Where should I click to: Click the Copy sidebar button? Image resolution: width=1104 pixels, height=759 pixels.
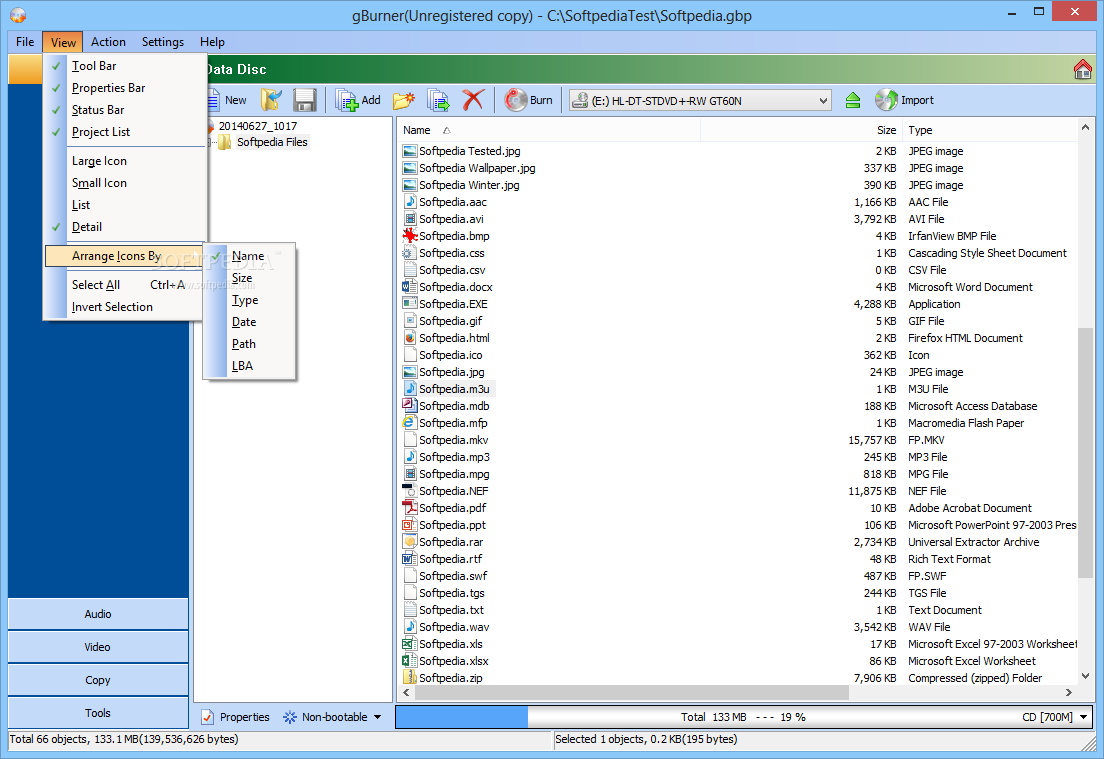[98, 680]
